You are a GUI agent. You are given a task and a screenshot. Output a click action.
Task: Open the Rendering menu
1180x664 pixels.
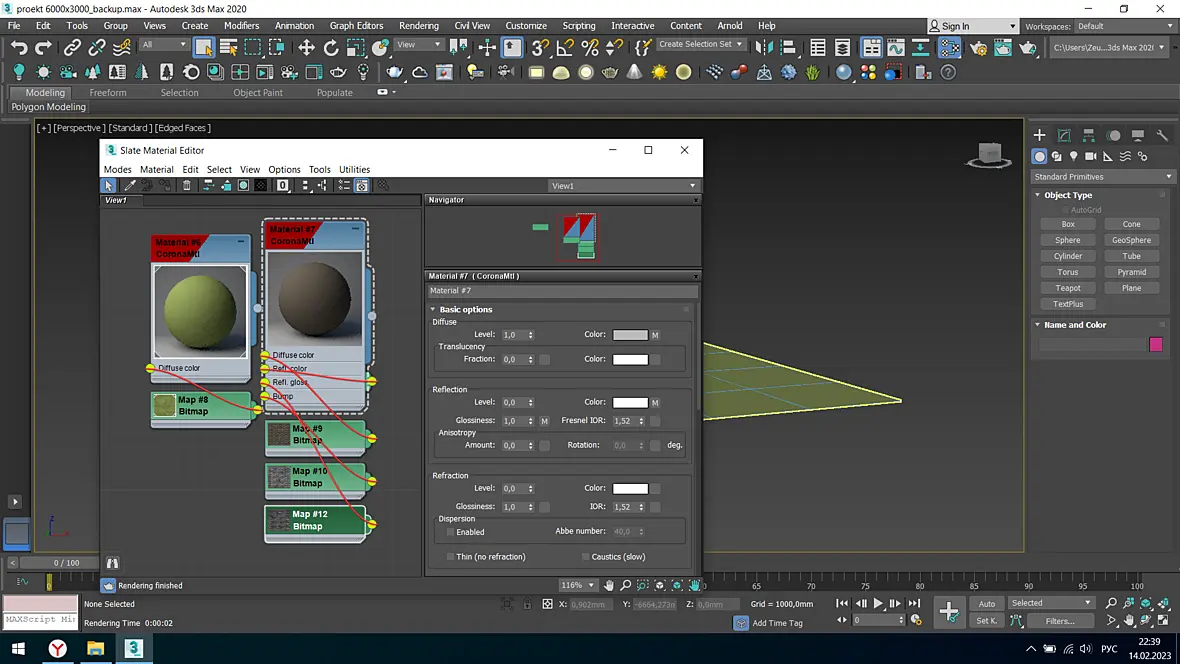[418, 26]
